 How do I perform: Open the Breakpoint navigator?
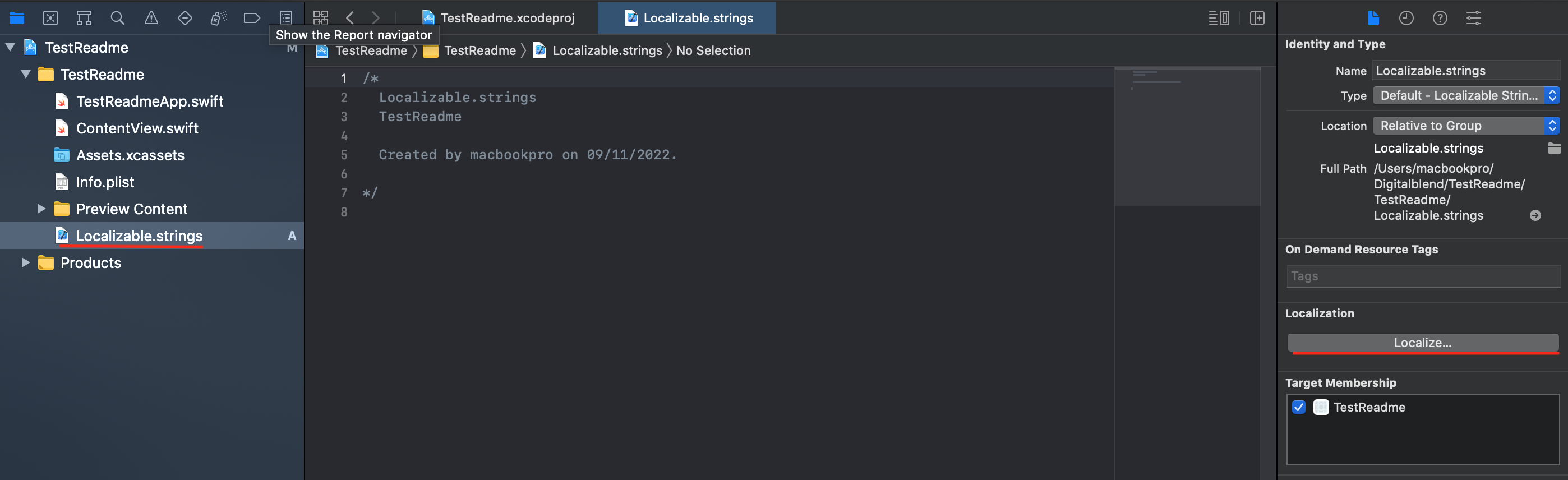pos(251,17)
